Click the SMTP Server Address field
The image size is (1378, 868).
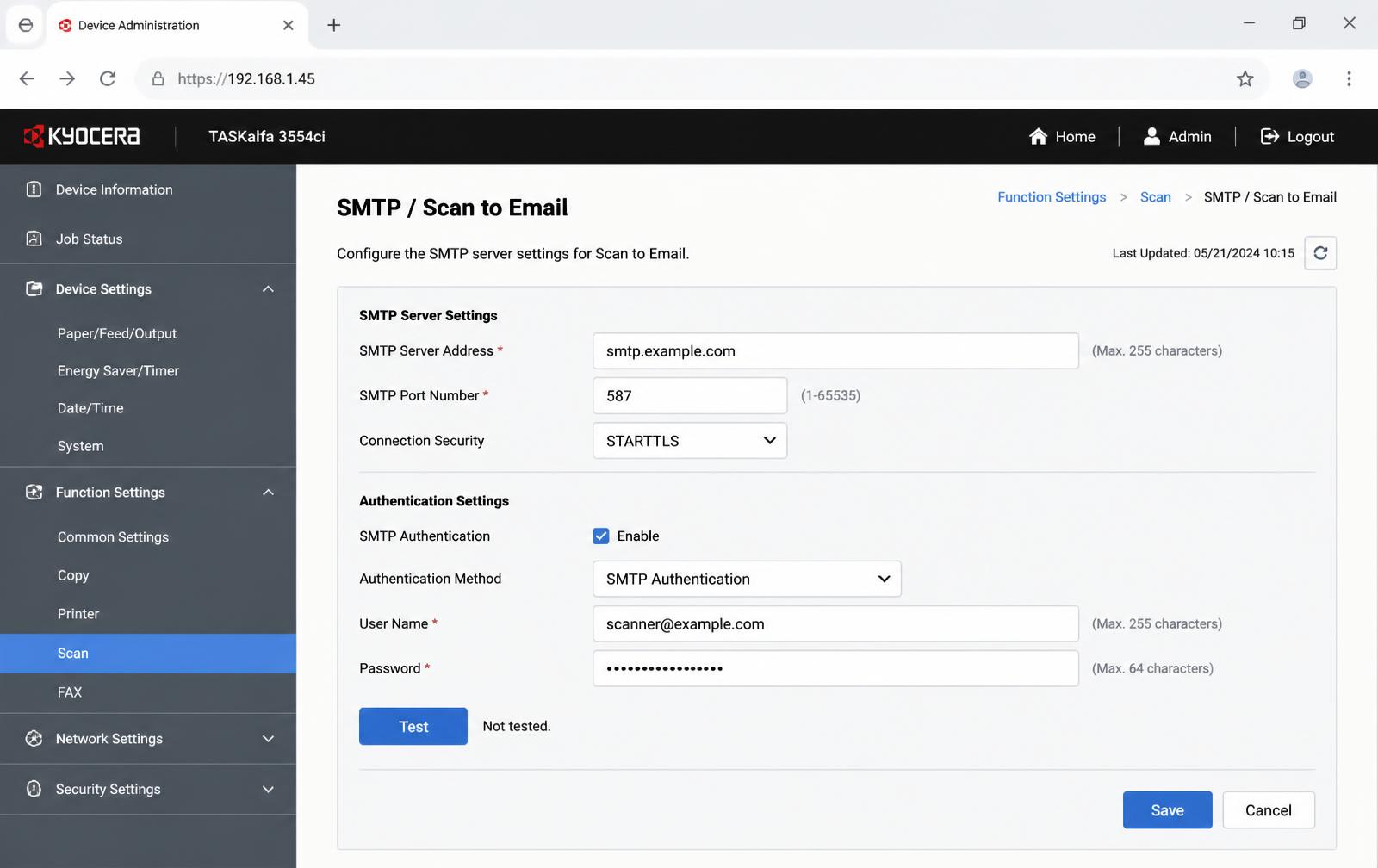pyautogui.click(x=835, y=351)
